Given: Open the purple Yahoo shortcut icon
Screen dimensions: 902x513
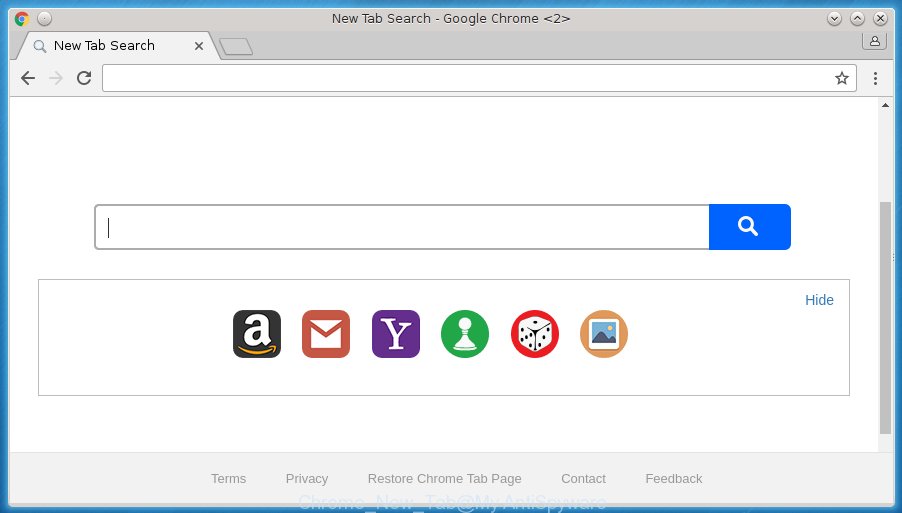Looking at the screenshot, I should click(396, 334).
